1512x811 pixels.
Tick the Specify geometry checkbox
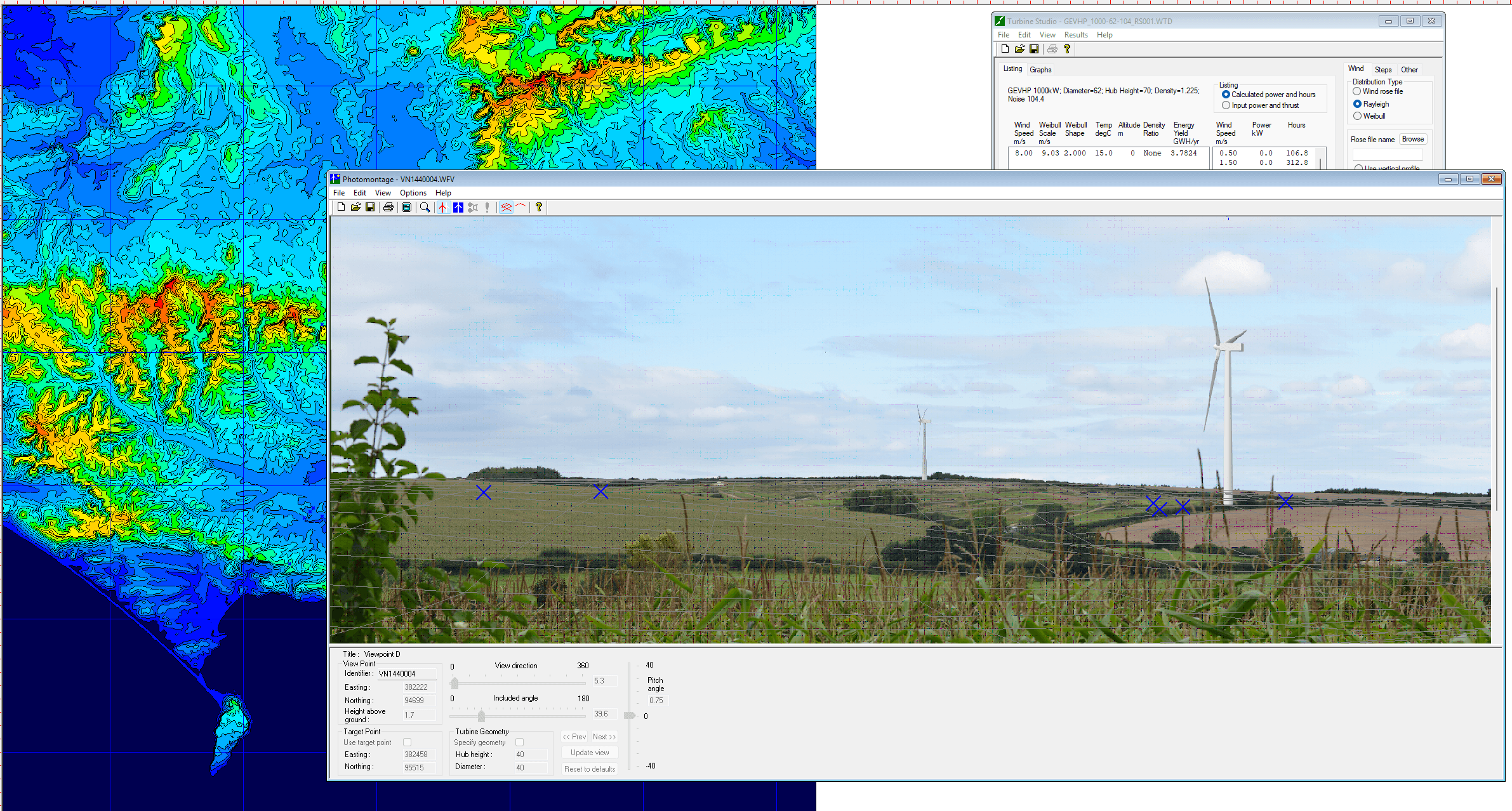[519, 742]
